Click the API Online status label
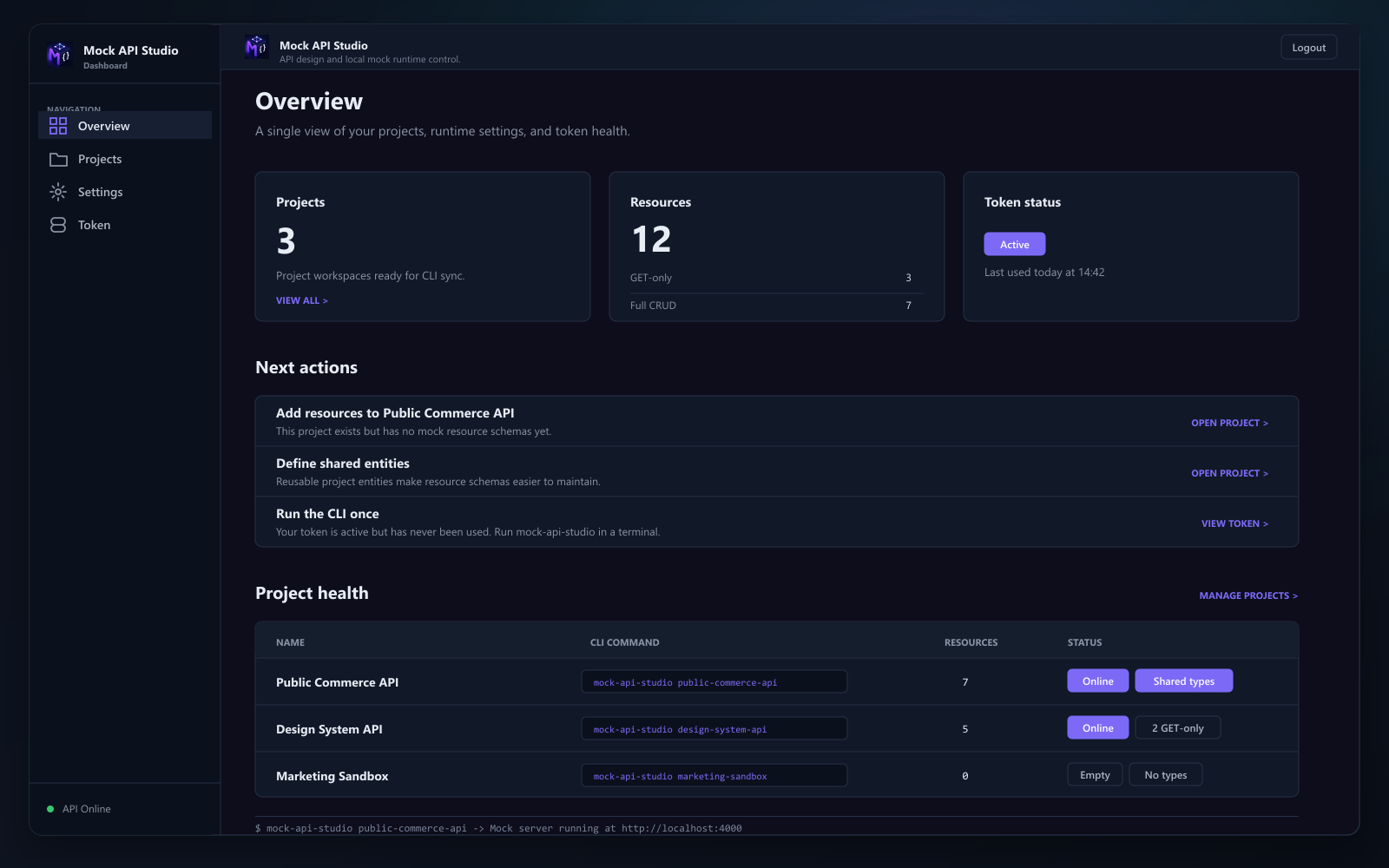Image resolution: width=1389 pixels, height=868 pixels. point(86,809)
